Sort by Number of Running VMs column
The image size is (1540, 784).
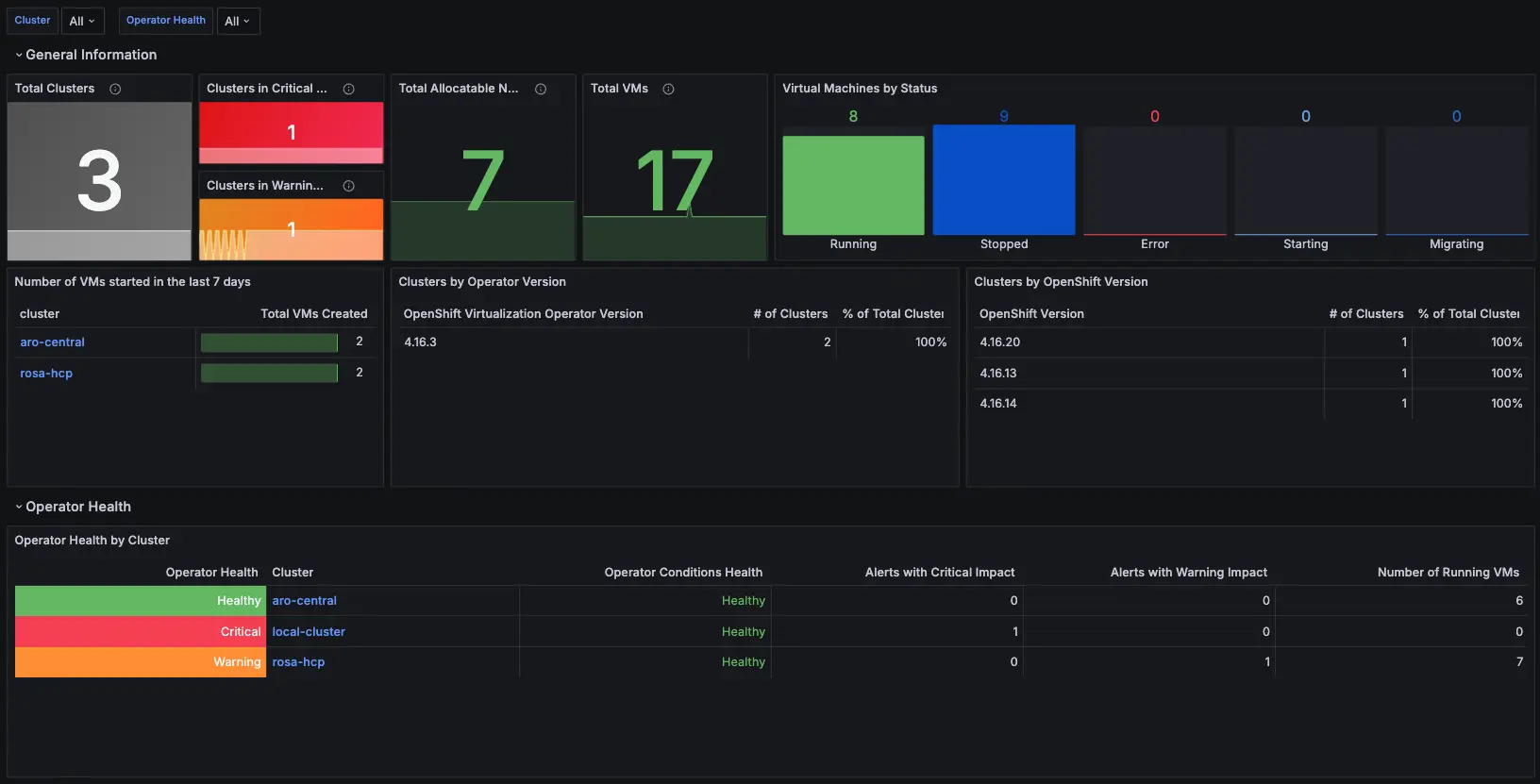point(1448,573)
